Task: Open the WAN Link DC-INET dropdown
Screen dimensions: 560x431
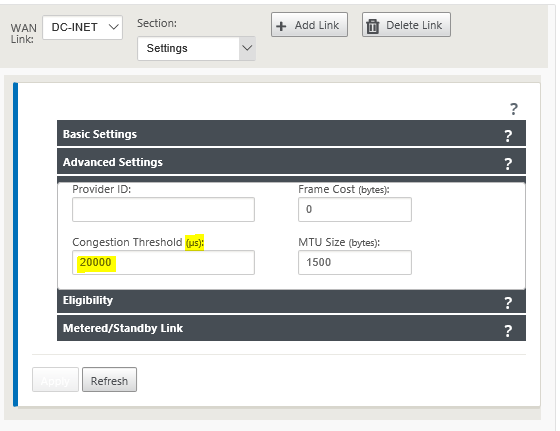Action: tap(82, 27)
